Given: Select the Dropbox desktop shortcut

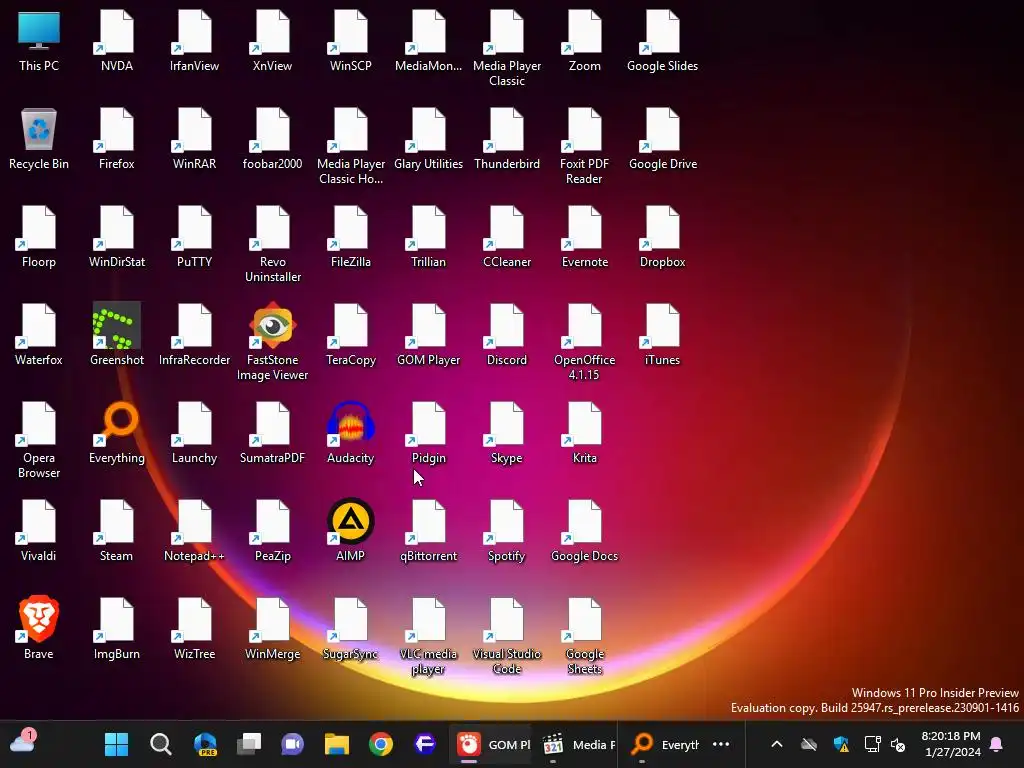Looking at the screenshot, I should point(662,236).
